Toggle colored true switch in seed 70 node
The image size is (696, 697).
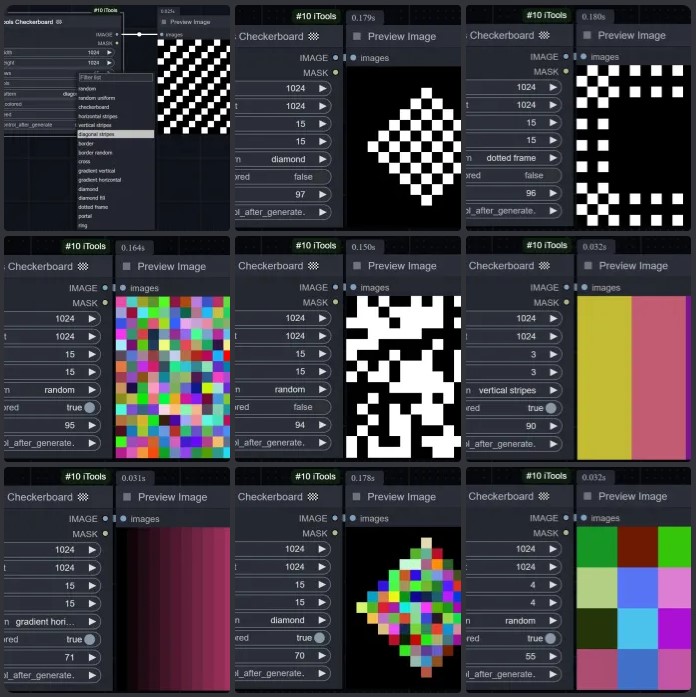pos(283,638)
